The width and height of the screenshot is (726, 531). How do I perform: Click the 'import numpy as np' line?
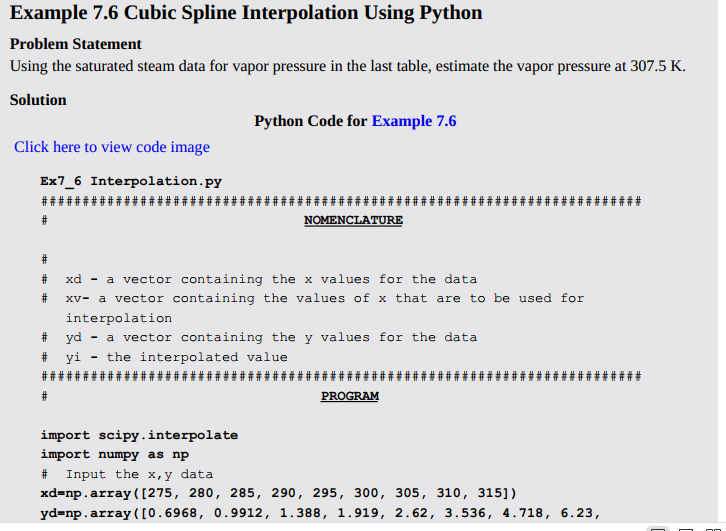click(x=114, y=455)
